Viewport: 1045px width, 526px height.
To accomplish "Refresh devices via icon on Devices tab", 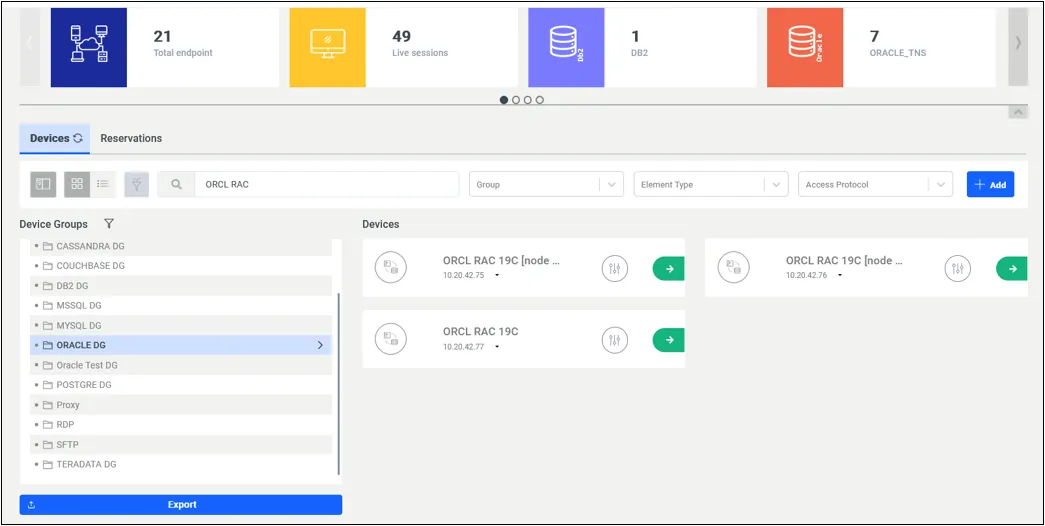I will (78, 138).
